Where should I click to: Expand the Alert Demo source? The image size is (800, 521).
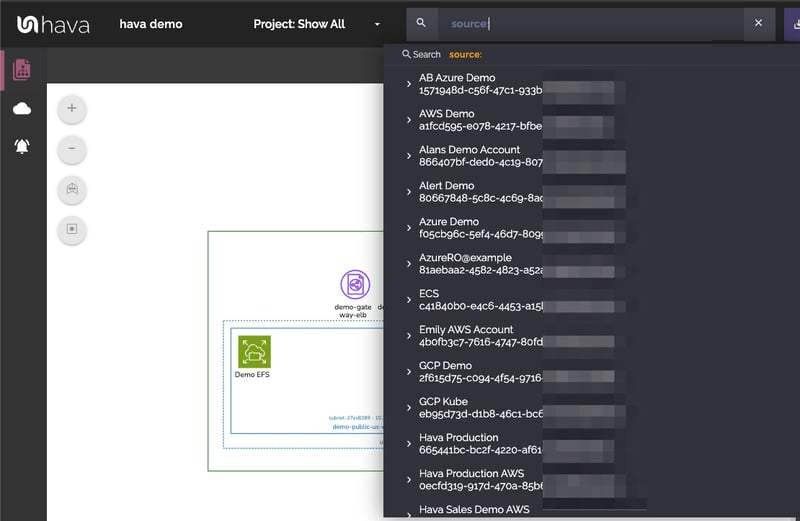pyautogui.click(x=409, y=192)
